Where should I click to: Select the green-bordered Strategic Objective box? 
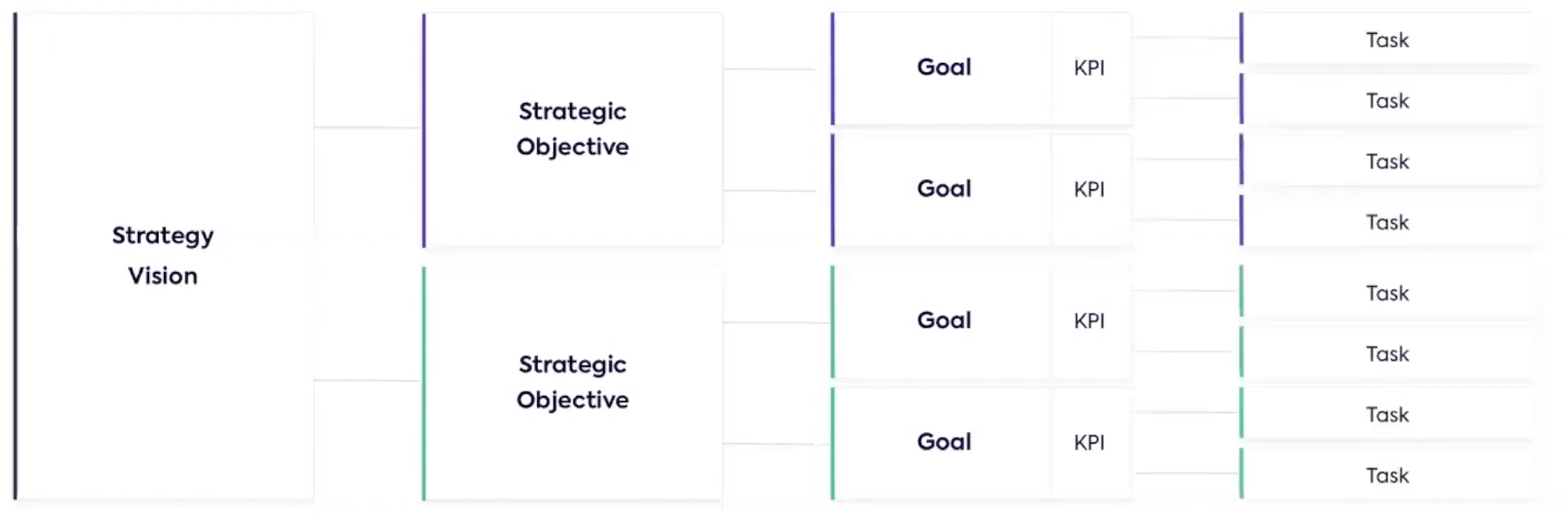[572, 382]
